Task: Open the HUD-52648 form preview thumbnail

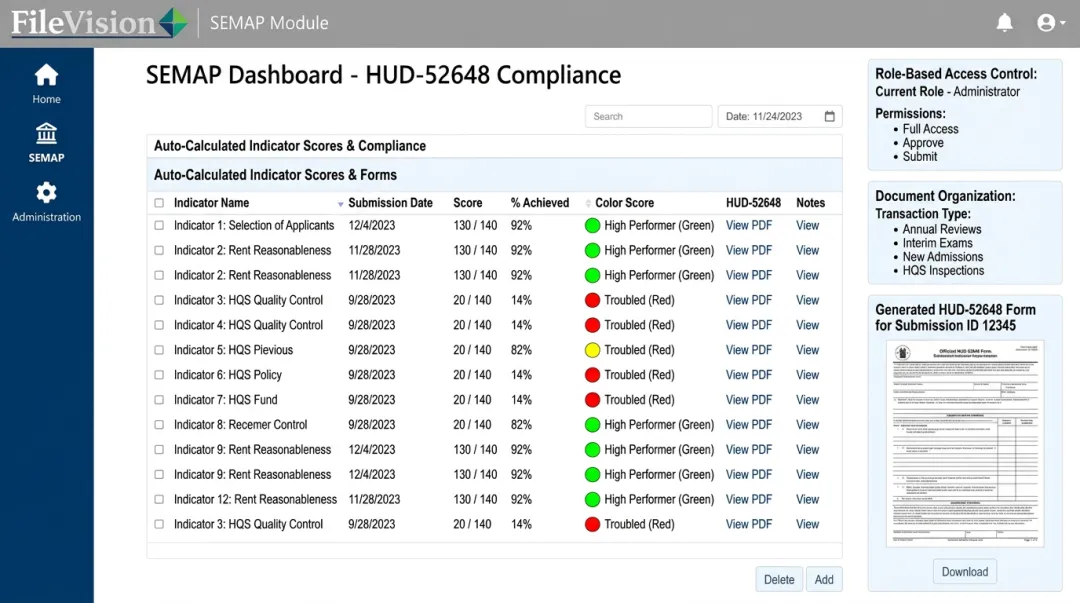Action: point(964,443)
